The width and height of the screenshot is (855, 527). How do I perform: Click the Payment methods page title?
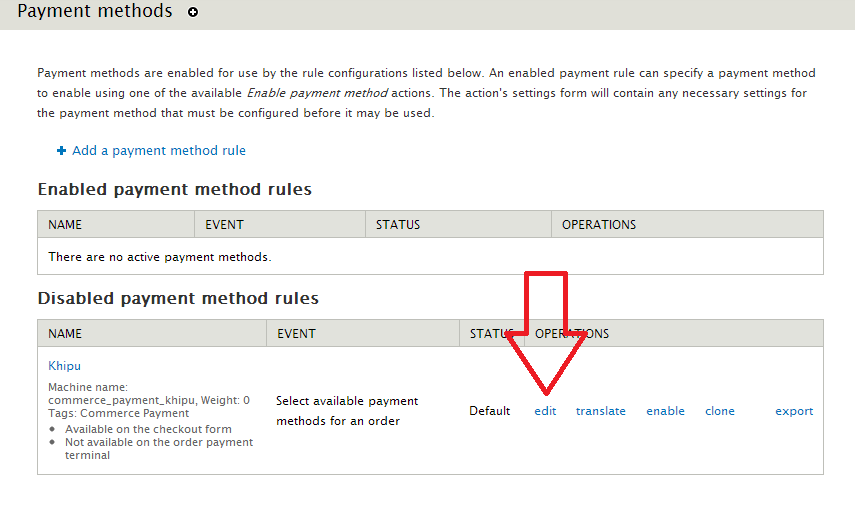click(95, 13)
